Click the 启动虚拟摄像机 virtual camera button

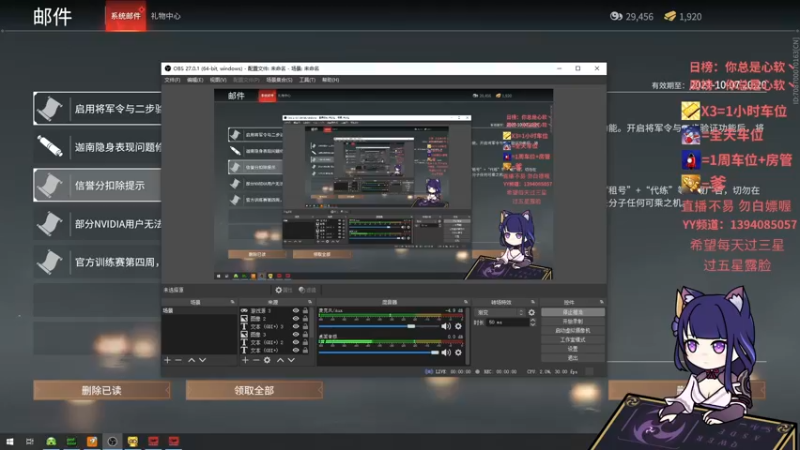tap(572, 331)
